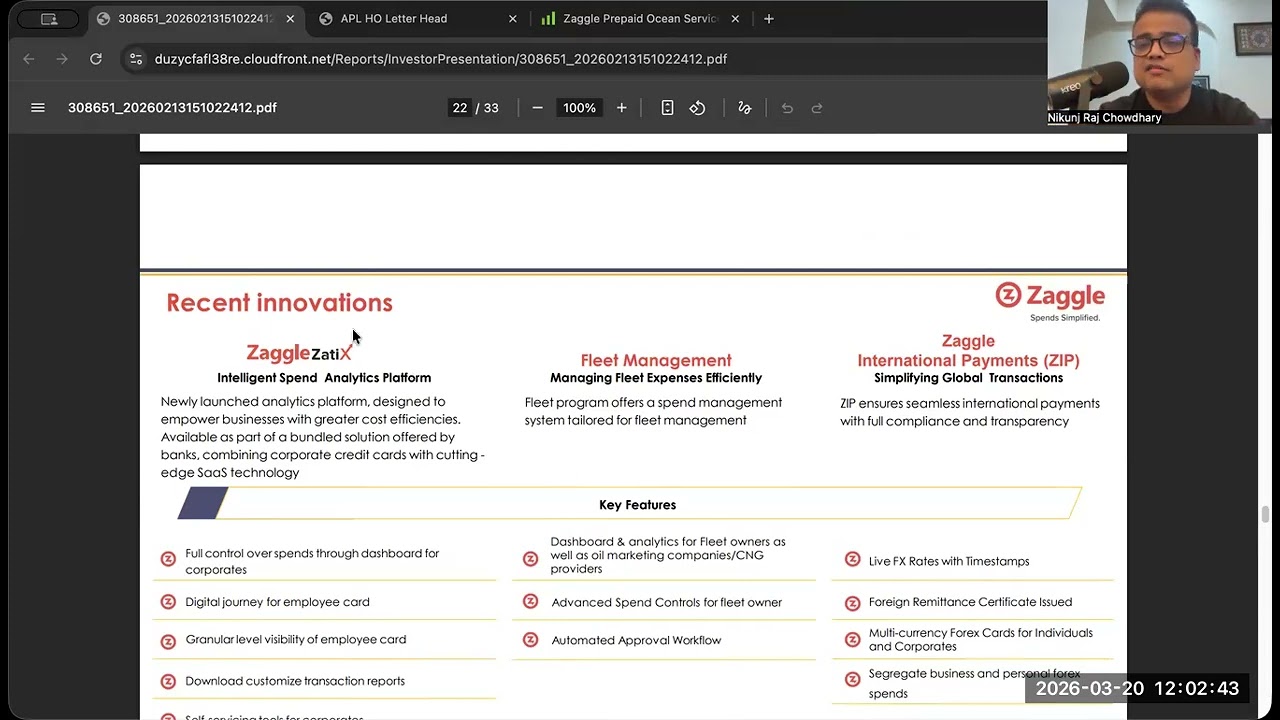Click the total page count '33'
1280x720 pixels.
point(491,108)
